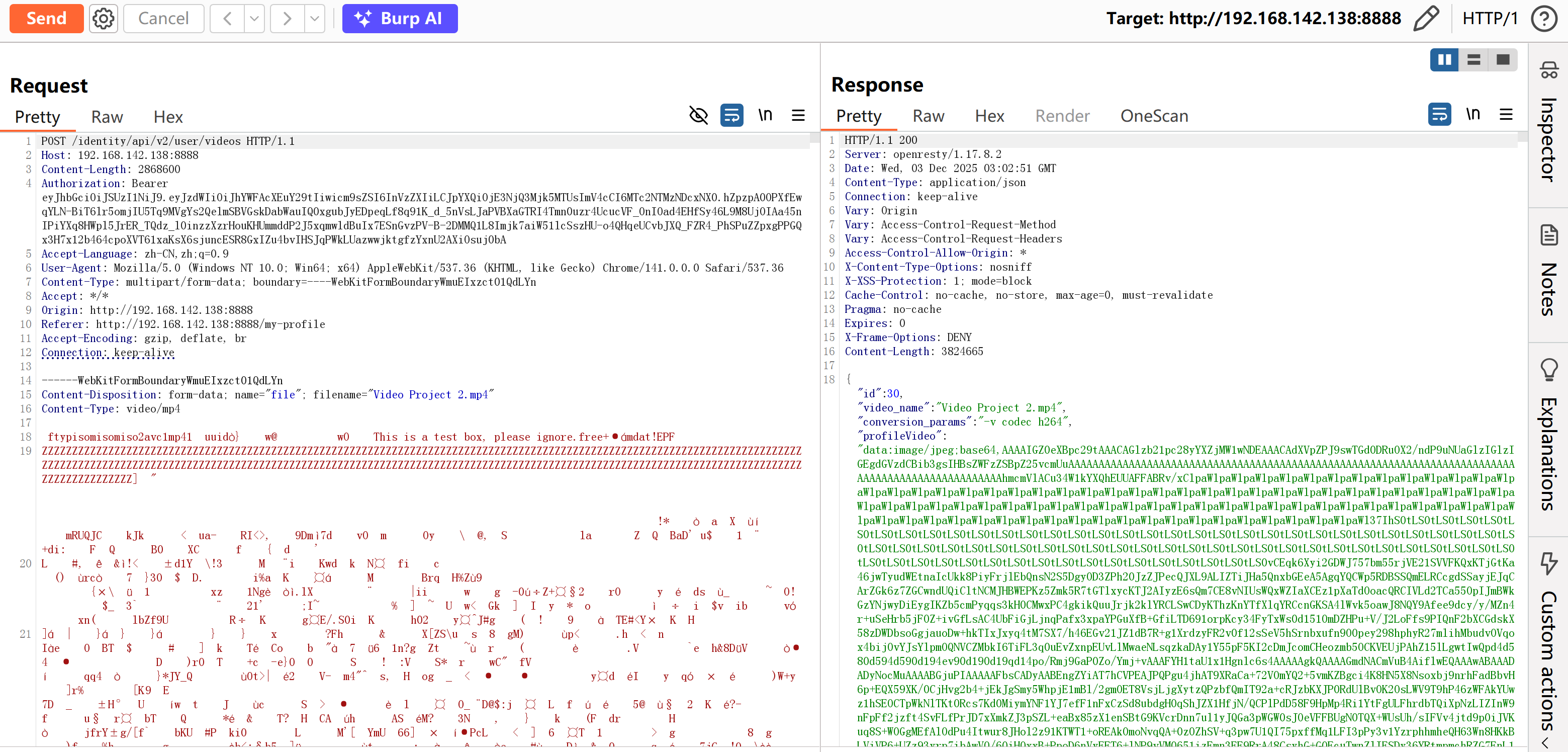The width and height of the screenshot is (1568, 752).
Task: Open the Request pane hamburger options menu
Action: tap(798, 115)
